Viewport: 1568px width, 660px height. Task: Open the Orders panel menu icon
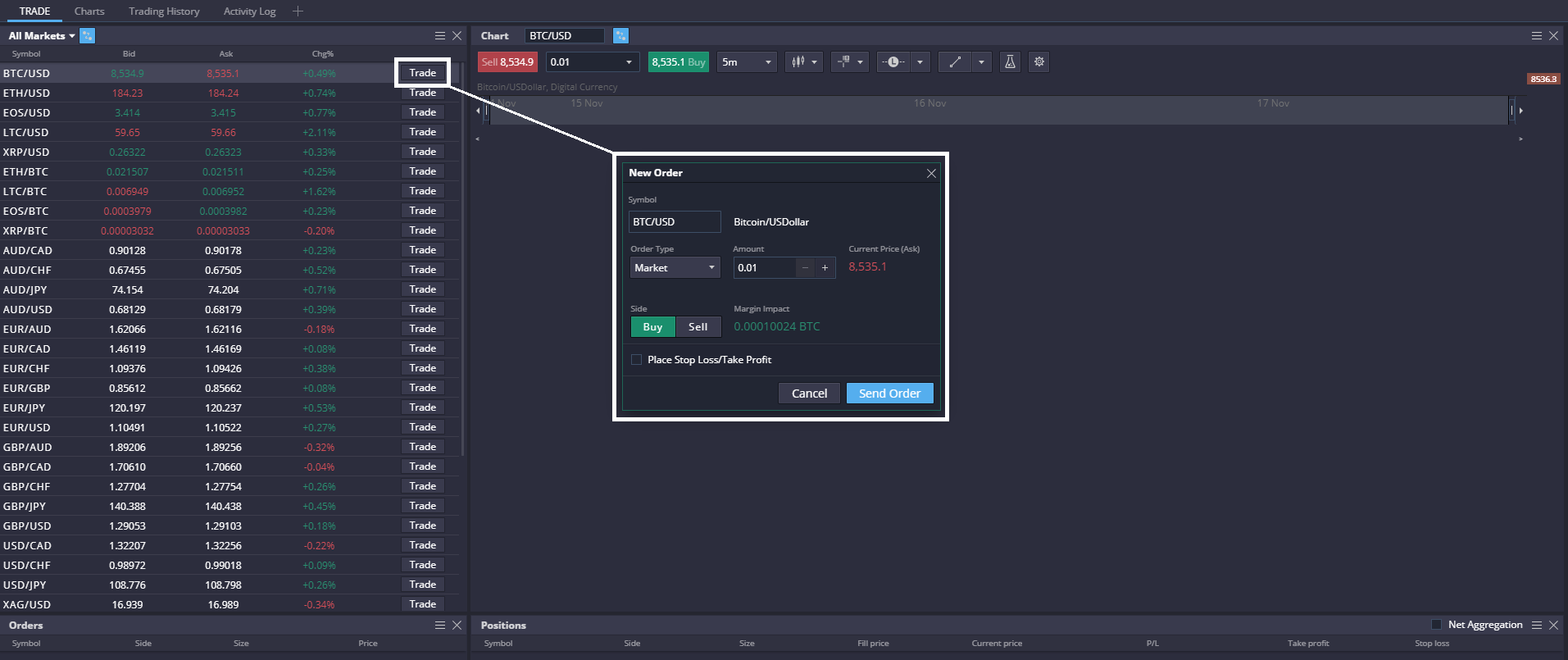[440, 625]
